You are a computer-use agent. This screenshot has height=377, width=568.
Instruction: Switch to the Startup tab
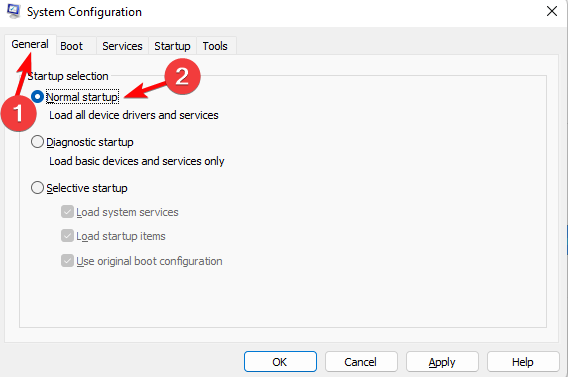(x=172, y=46)
